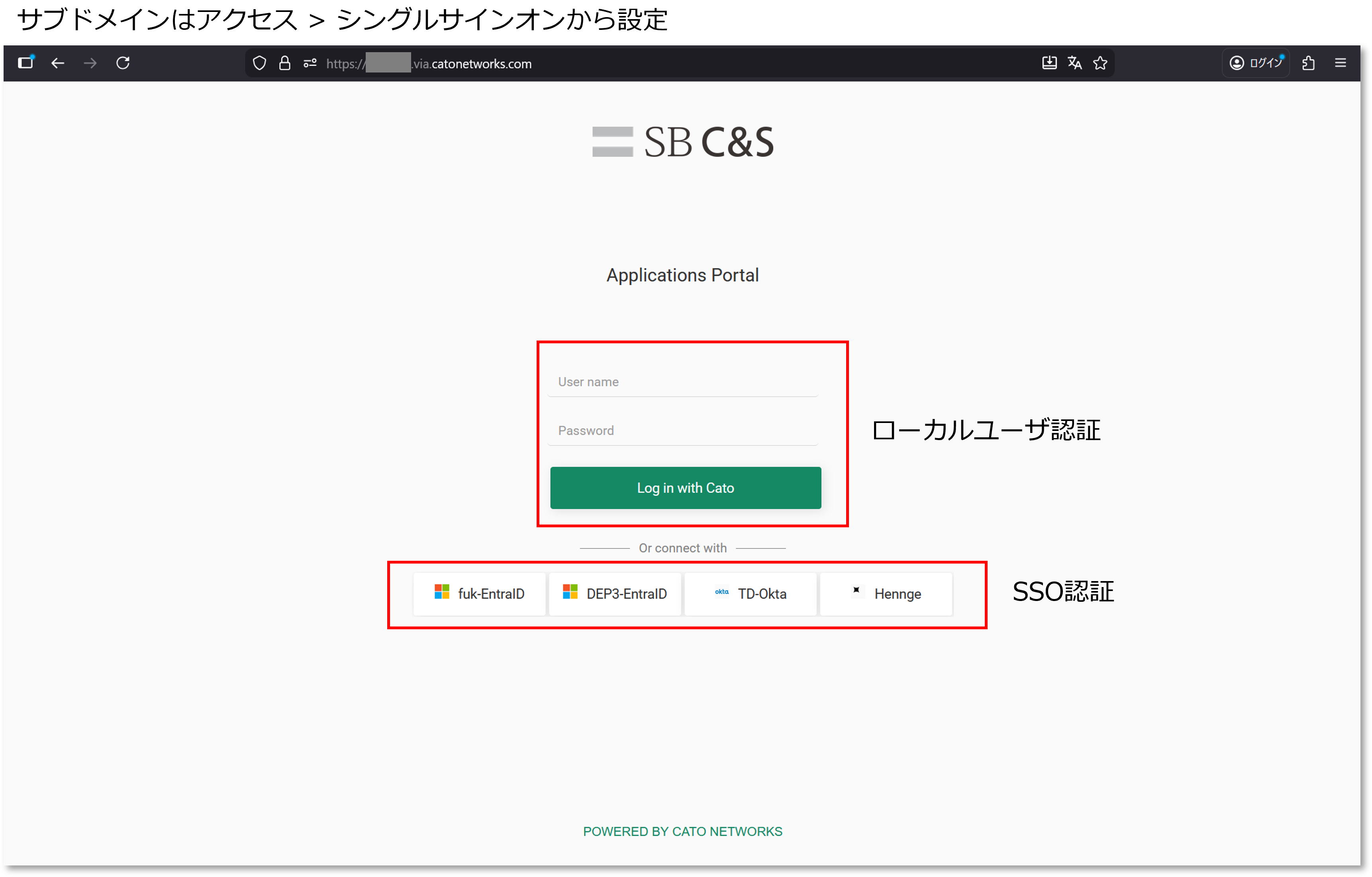Image resolution: width=1372 pixels, height=877 pixels.
Task: Click the page translate icon
Action: [x=1074, y=63]
